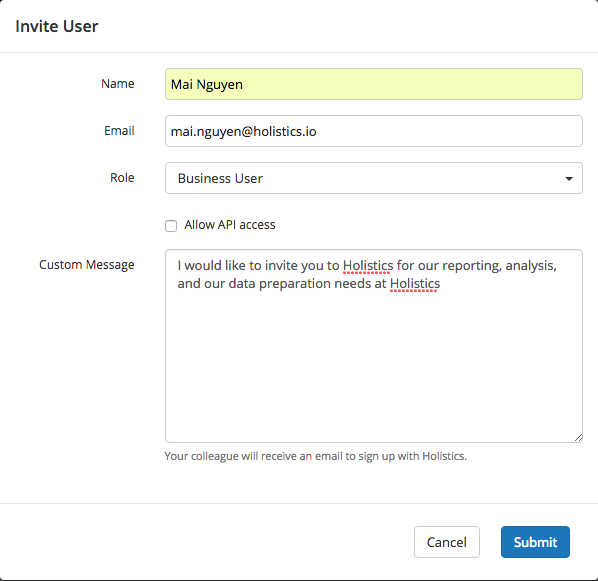Screen dimensions: 598x581
Task: Click empty space at bottom of message box
Action: (373, 401)
